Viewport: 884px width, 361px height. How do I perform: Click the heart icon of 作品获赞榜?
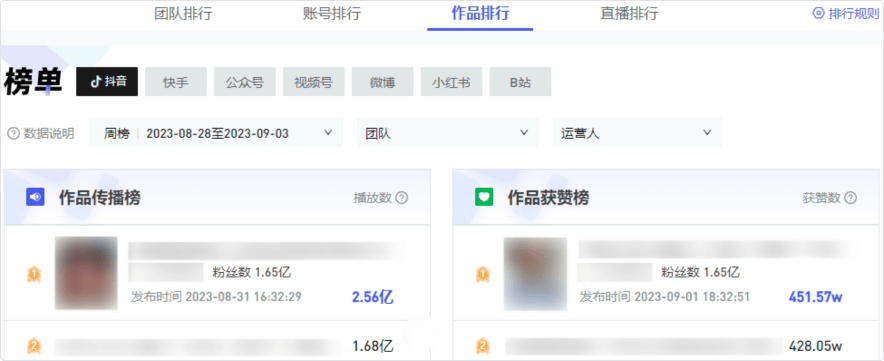[484, 197]
